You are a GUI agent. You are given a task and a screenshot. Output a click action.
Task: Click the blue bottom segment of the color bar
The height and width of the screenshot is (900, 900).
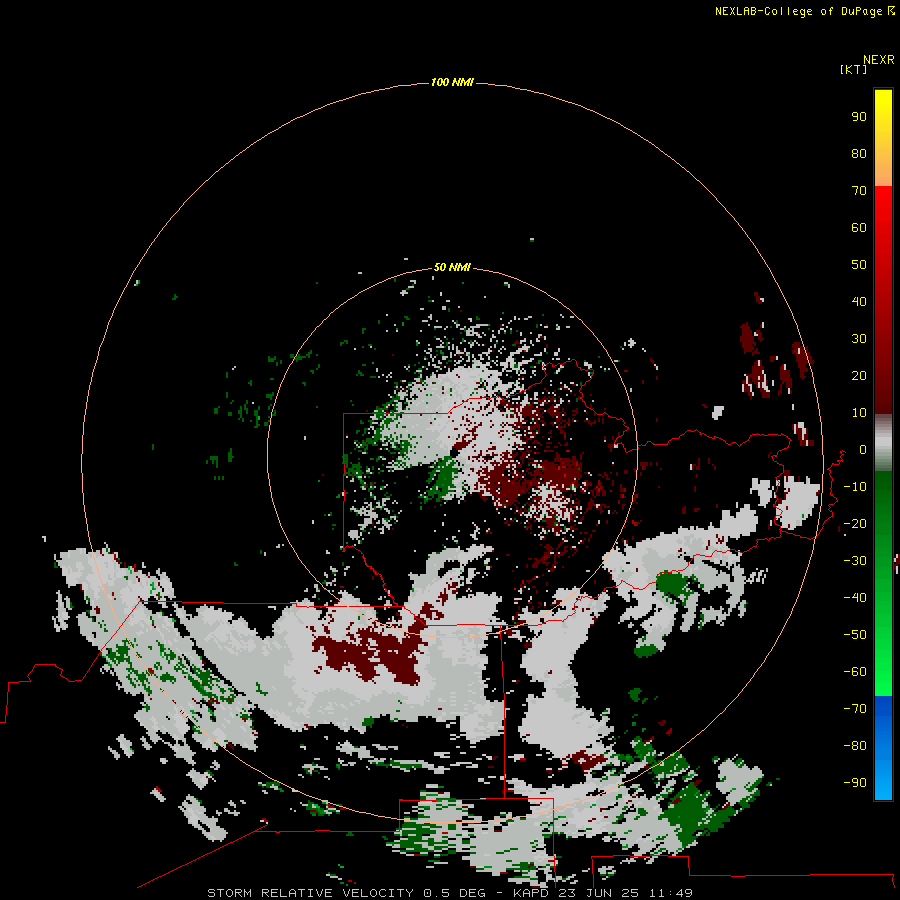pyautogui.click(x=883, y=747)
